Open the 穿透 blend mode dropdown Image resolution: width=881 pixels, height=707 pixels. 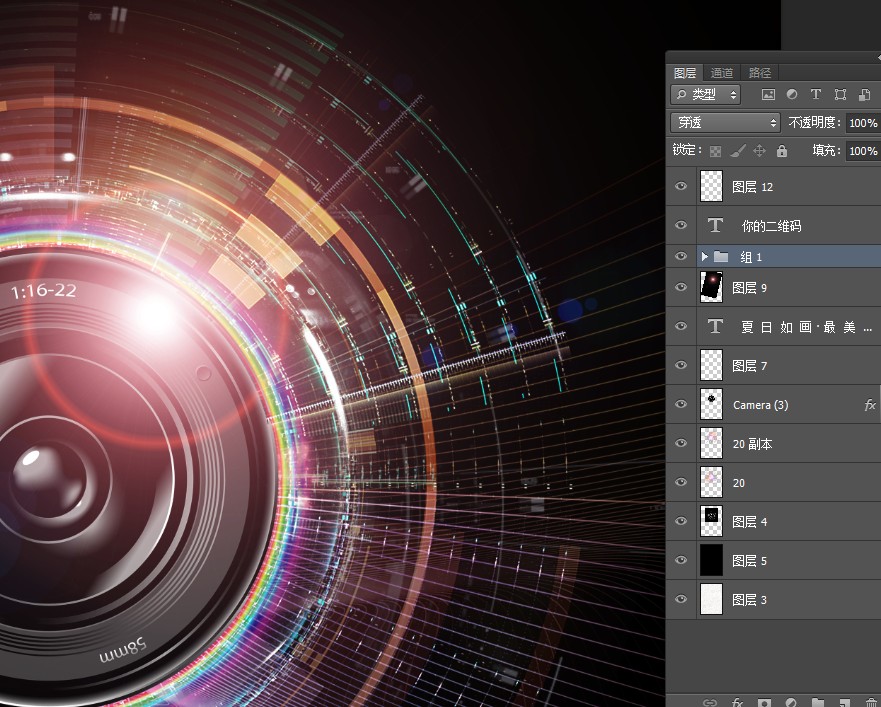point(725,123)
